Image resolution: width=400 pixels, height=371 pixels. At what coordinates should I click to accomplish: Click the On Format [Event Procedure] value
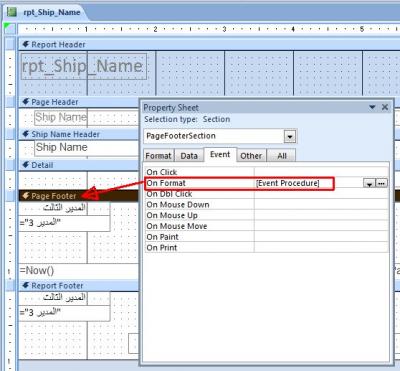[288, 183]
